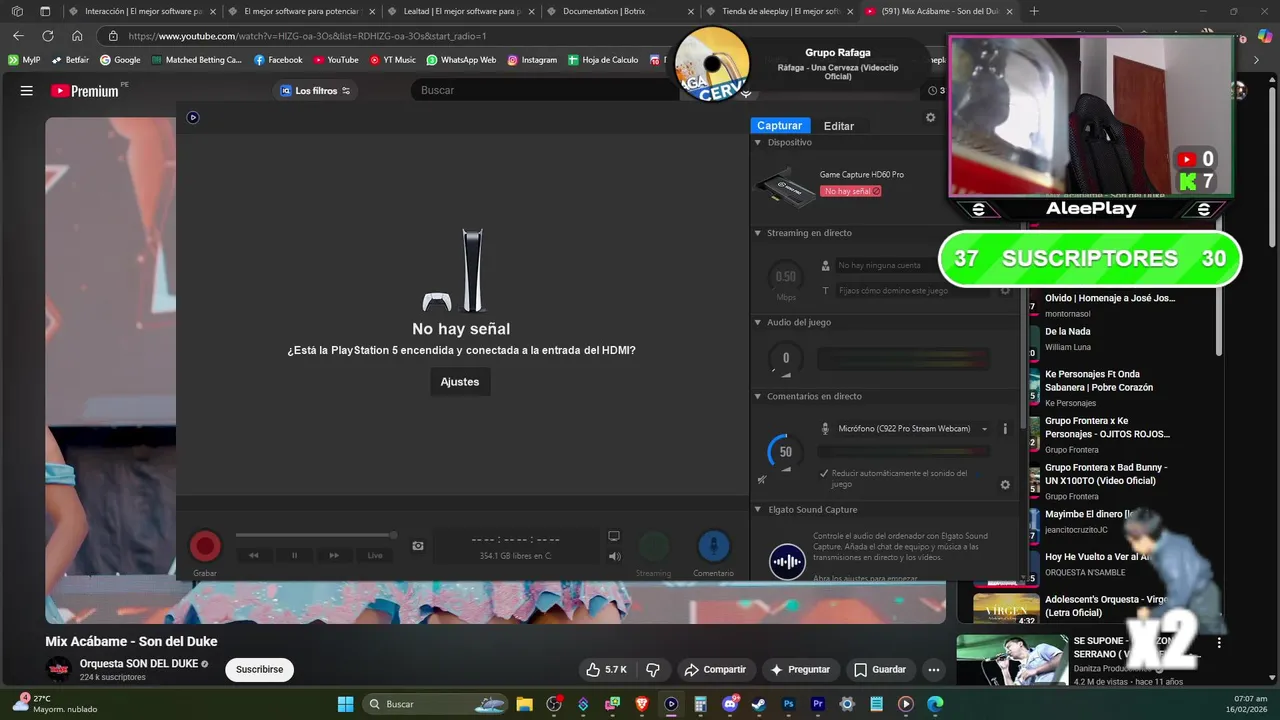Viewport: 1280px width, 720px height.
Task: Collapse the Dispositivo section
Action: click(757, 142)
